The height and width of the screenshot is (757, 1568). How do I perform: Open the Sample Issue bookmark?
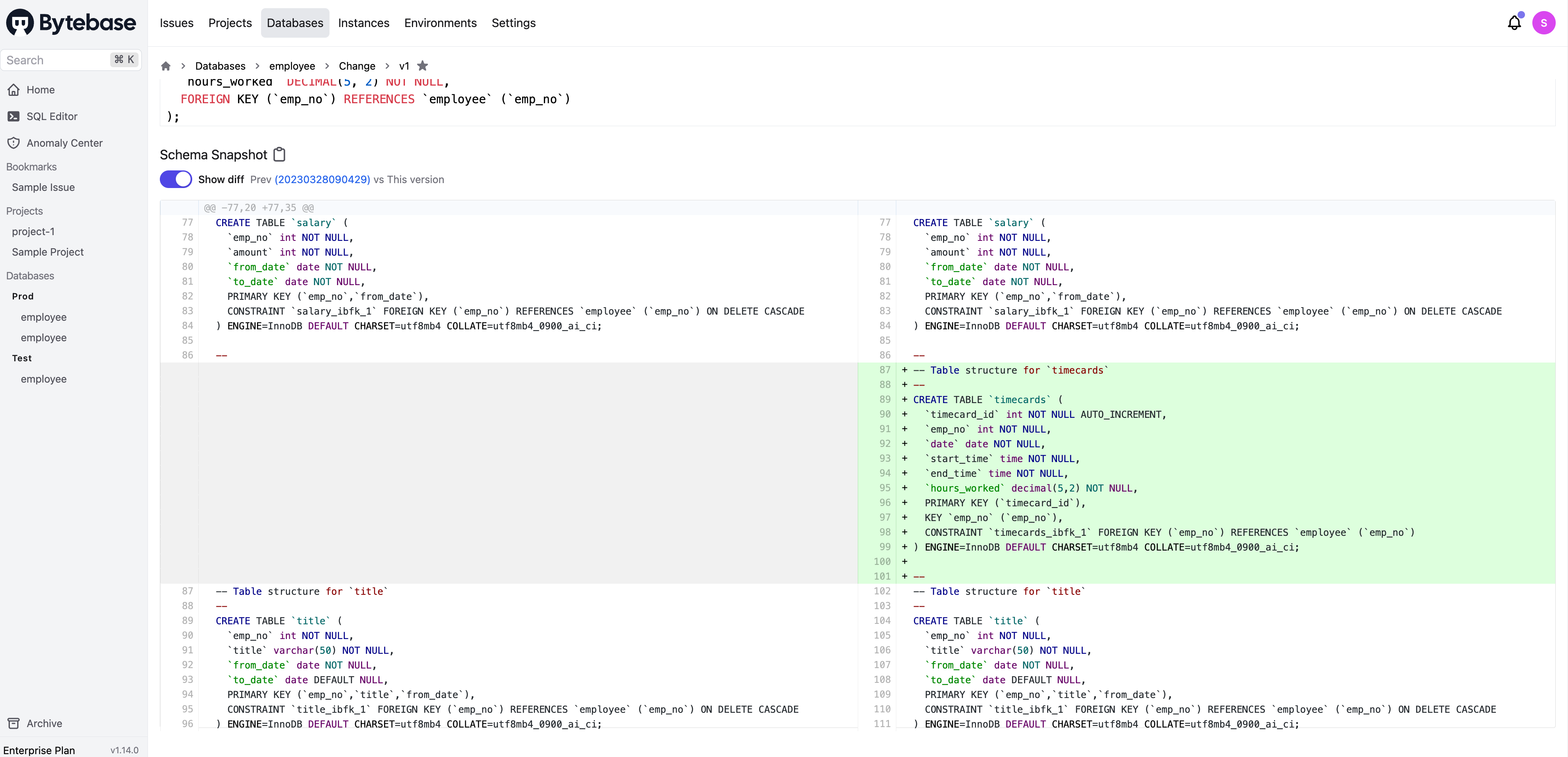(43, 188)
